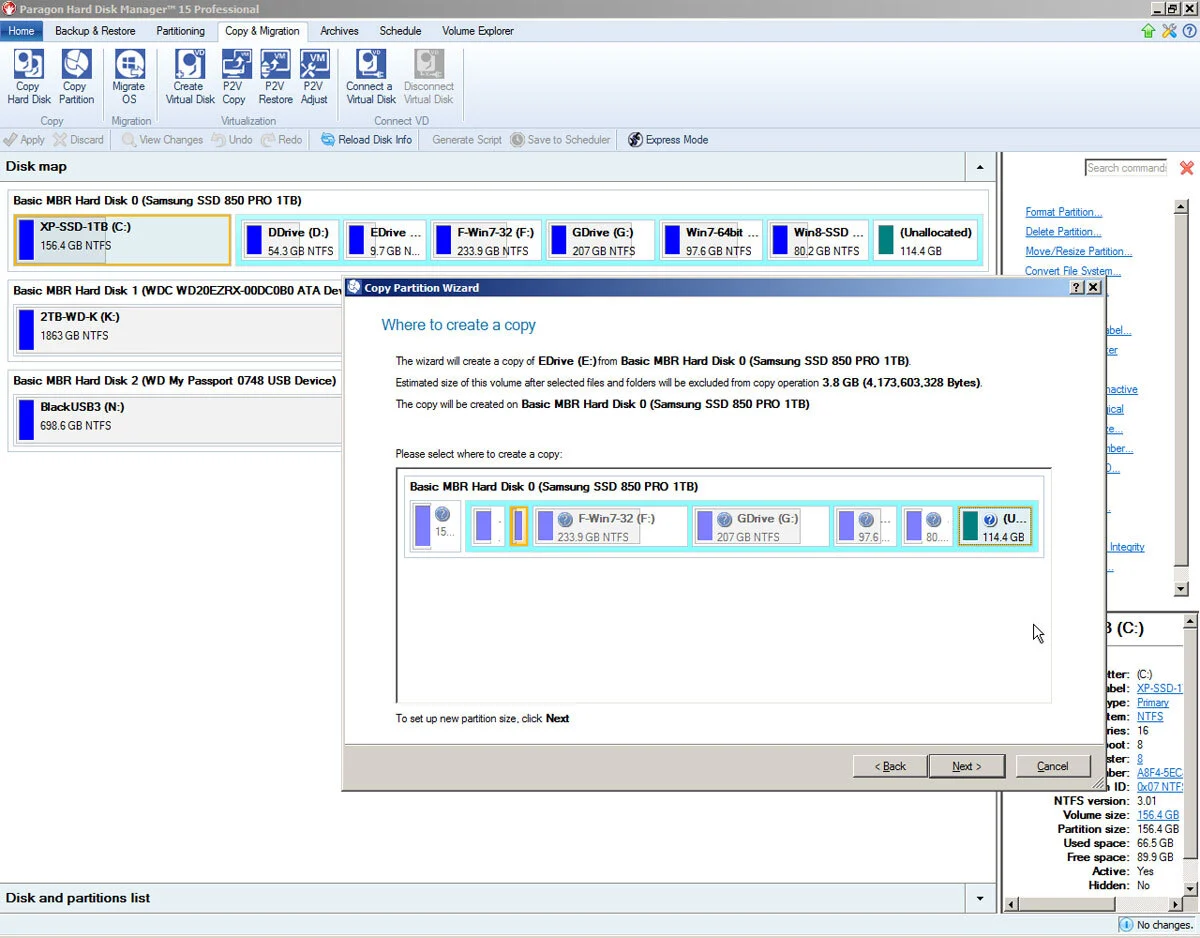
Task: Select Unallocated 114.4 GB block in wizard
Action: [x=995, y=527]
